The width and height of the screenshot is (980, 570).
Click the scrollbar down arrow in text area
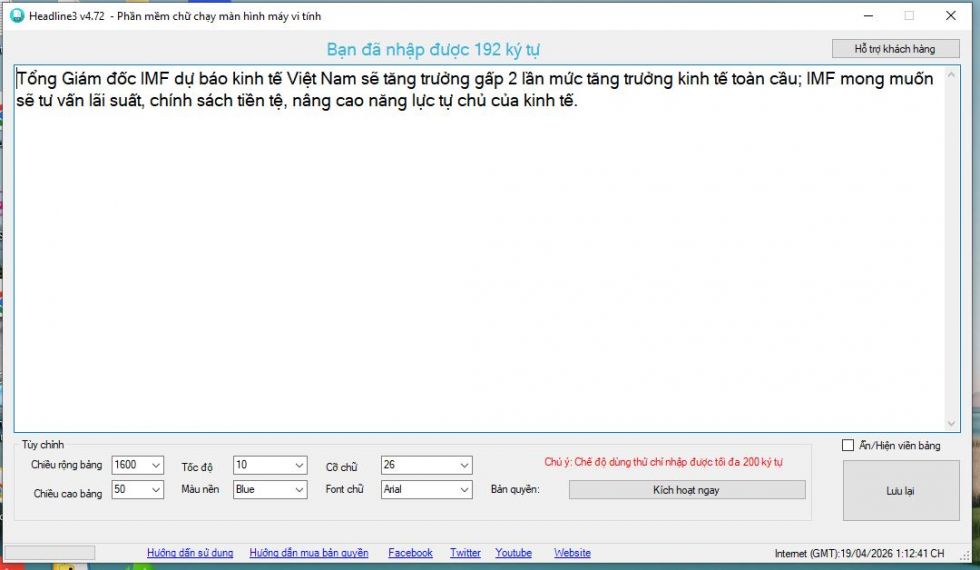951,424
